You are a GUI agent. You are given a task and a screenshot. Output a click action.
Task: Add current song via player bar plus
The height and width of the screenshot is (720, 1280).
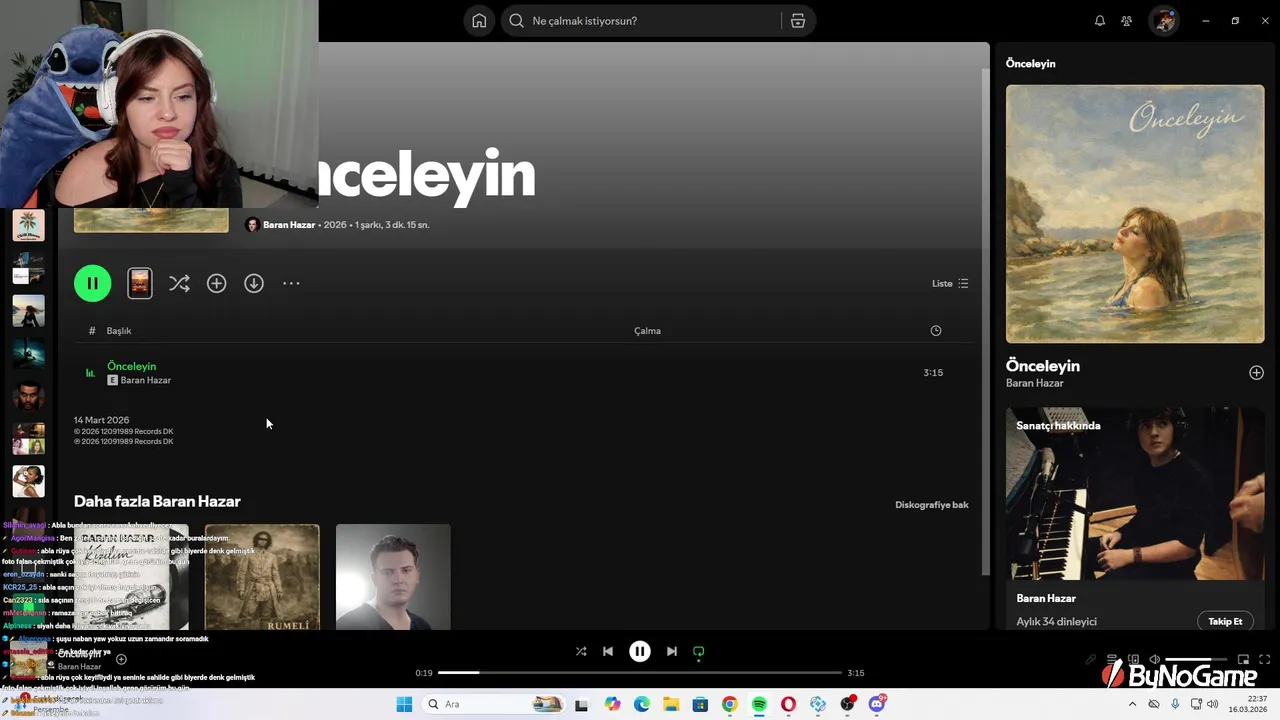click(121, 659)
